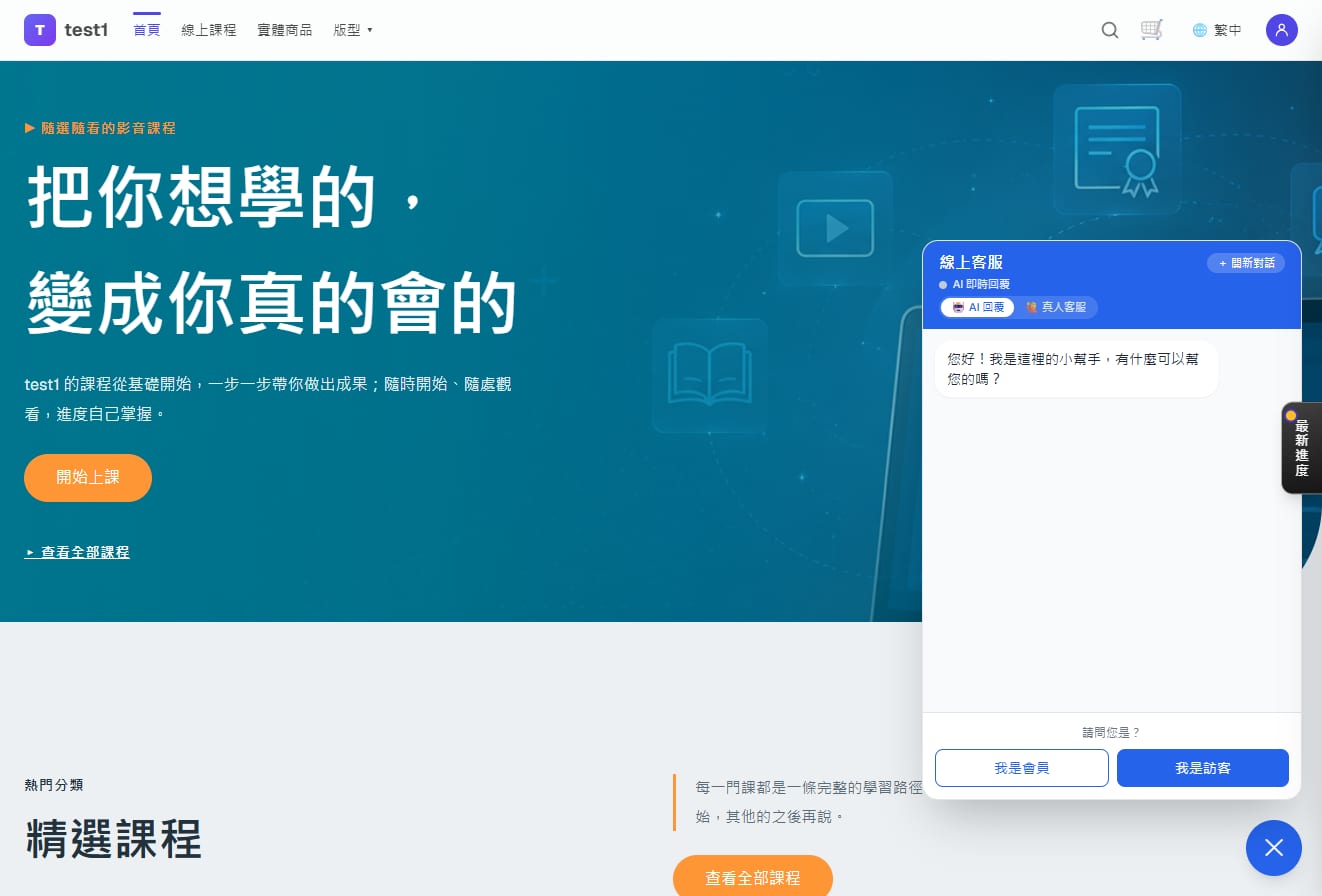Viewport: 1322px width, 896px height.
Task: Expand the 版型 dropdown menu
Action: (x=353, y=30)
